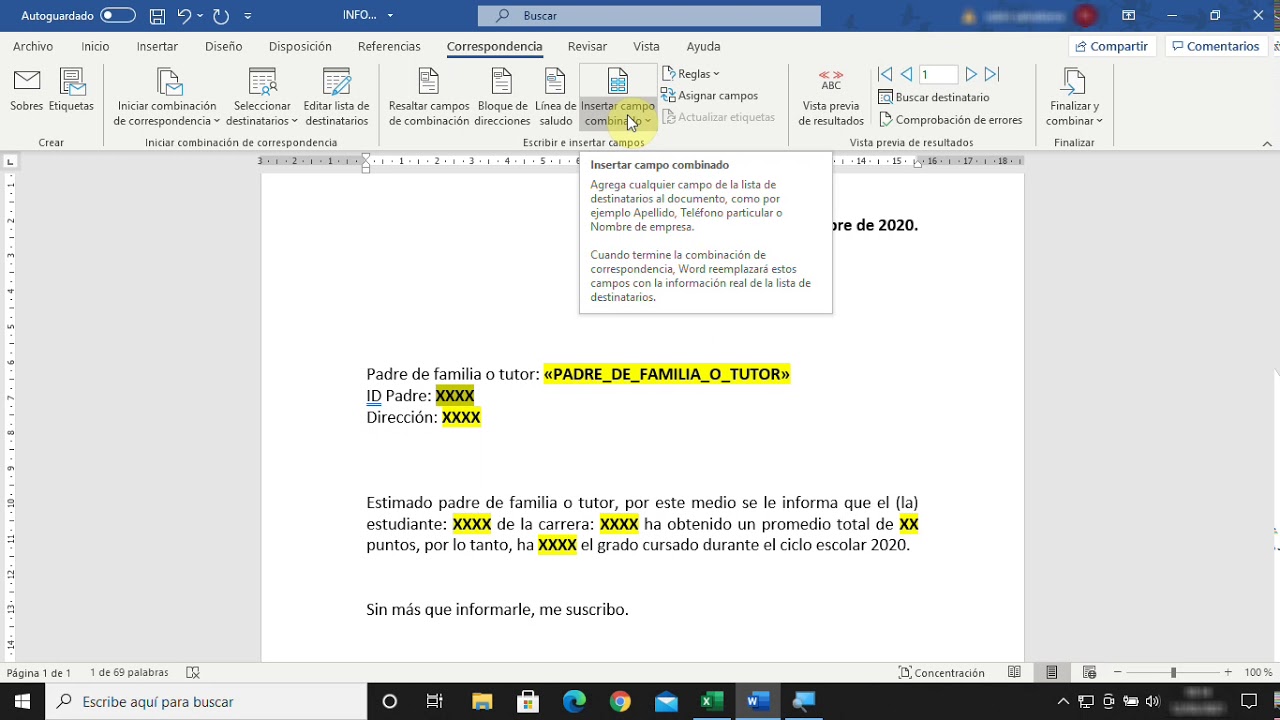Collapse the ribbon with the chevron
Image resolution: width=1280 pixels, height=720 pixels.
point(1267,143)
